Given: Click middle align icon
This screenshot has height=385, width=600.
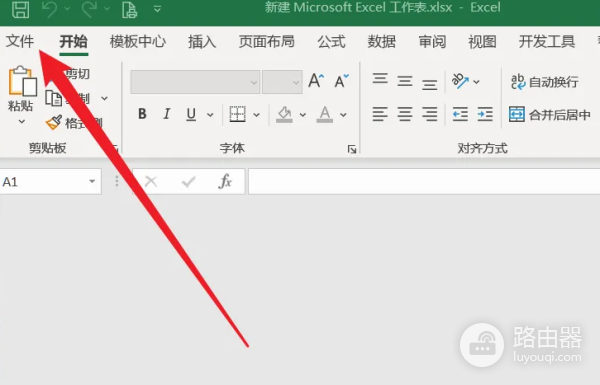Looking at the screenshot, I should 405,81.
